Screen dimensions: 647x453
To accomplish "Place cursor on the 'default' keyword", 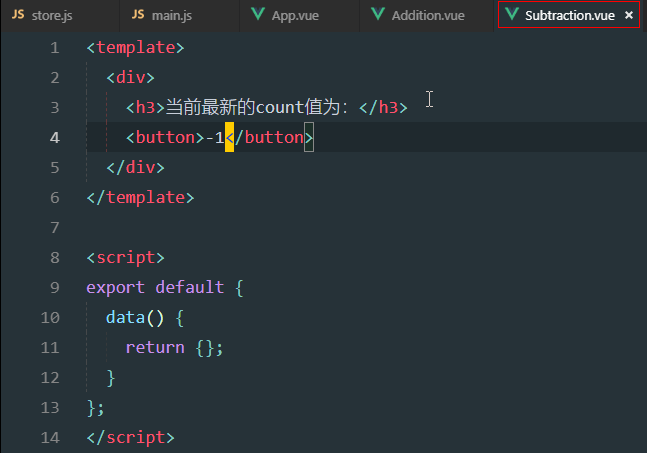I will click(190, 287).
